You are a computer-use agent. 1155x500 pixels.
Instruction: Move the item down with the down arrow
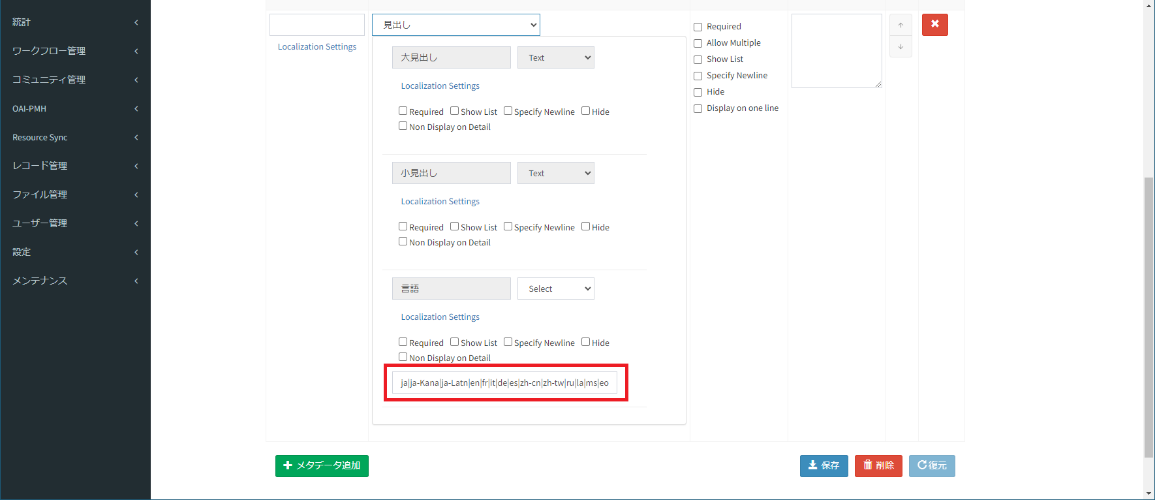coord(900,46)
